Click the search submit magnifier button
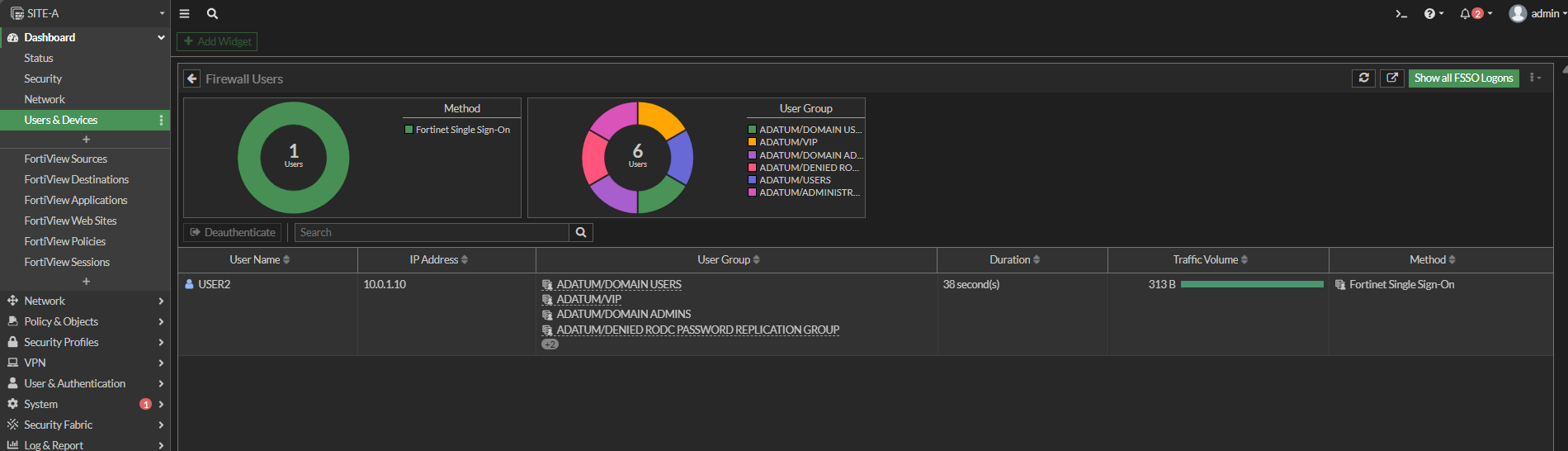 coord(581,233)
